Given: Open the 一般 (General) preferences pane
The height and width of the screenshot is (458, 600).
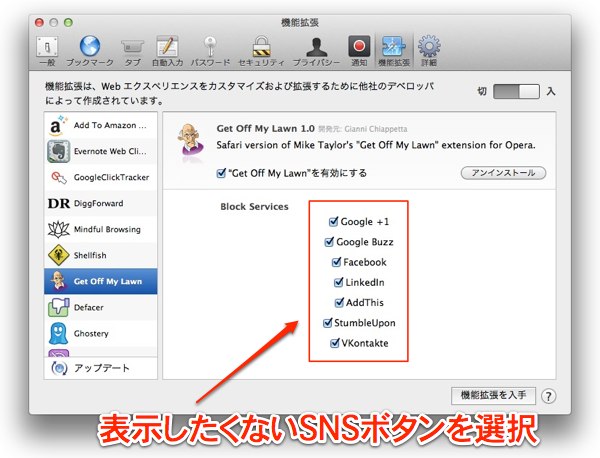Looking at the screenshot, I should 47,51.
